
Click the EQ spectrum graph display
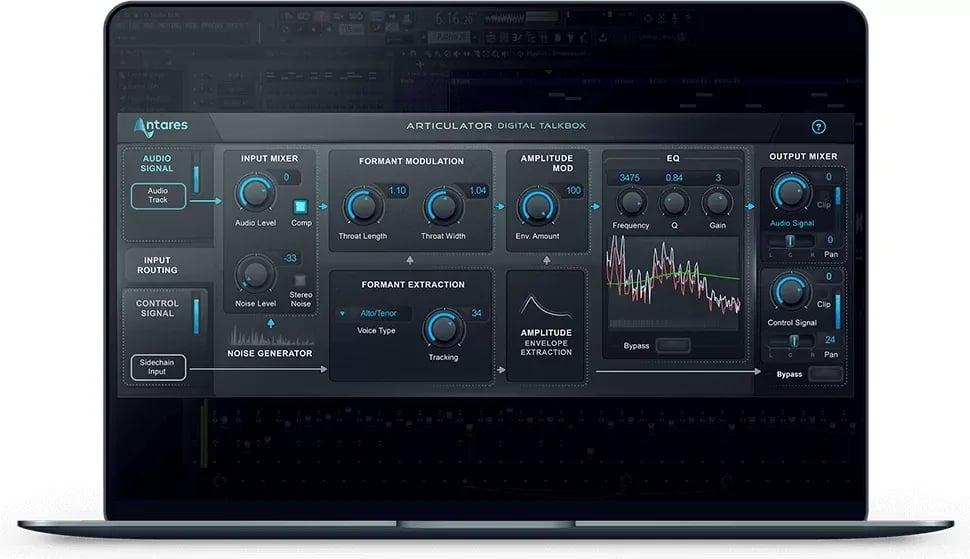click(674, 282)
